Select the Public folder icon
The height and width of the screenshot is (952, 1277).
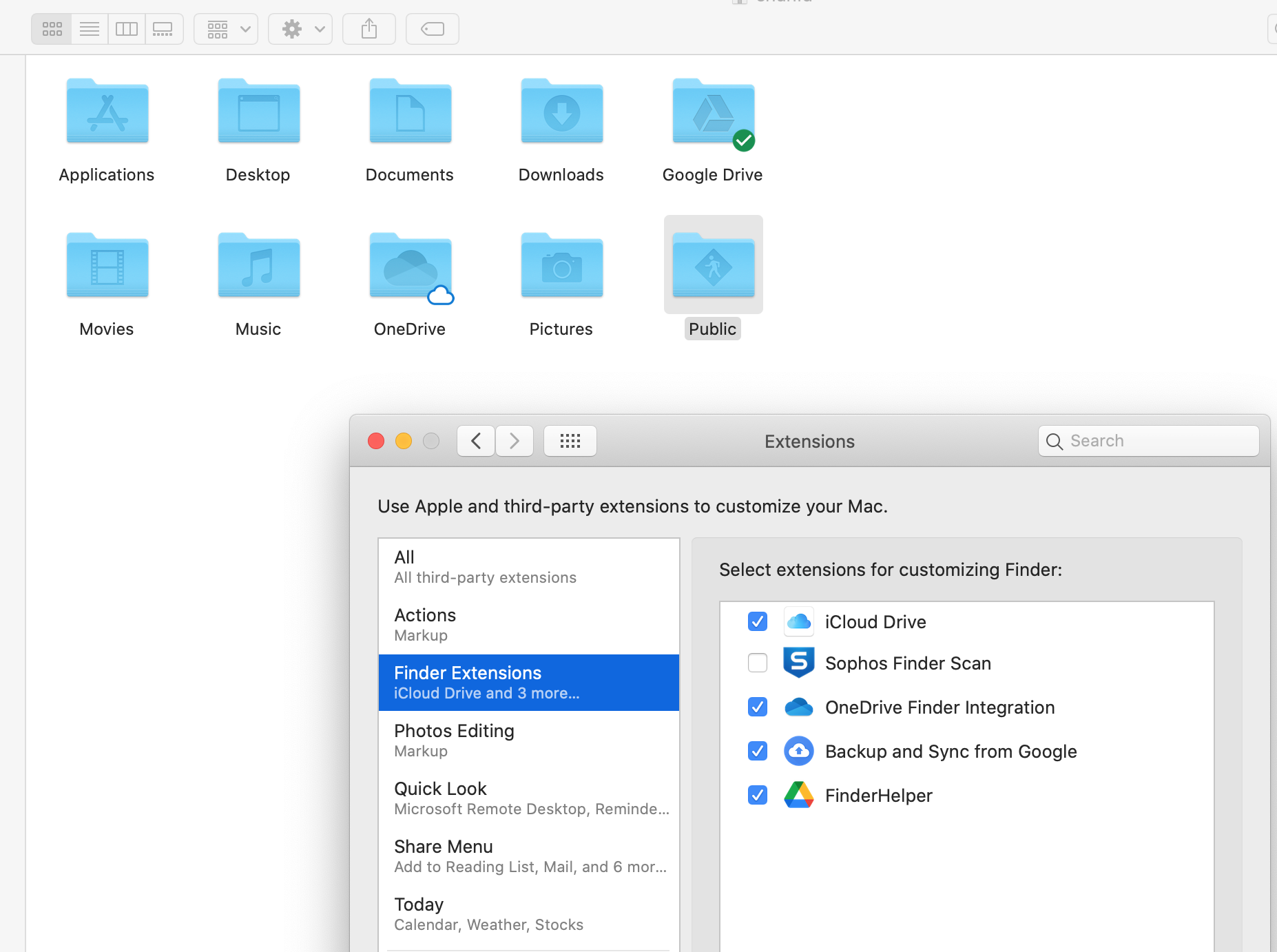[714, 266]
